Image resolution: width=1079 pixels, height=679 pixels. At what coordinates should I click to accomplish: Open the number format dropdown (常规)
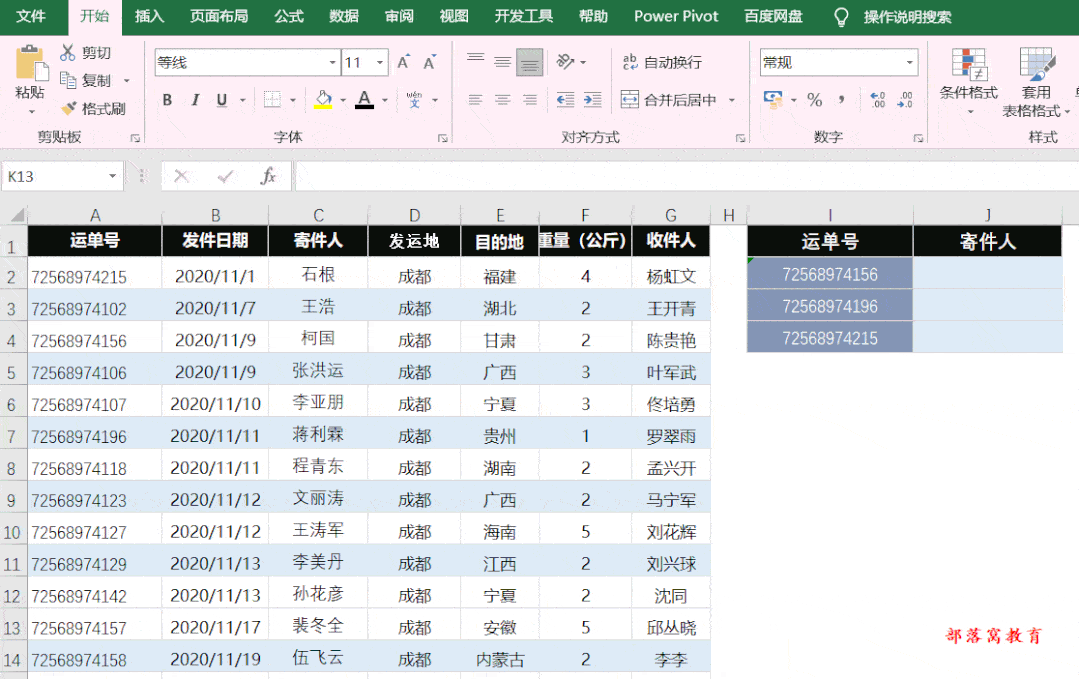click(x=910, y=63)
